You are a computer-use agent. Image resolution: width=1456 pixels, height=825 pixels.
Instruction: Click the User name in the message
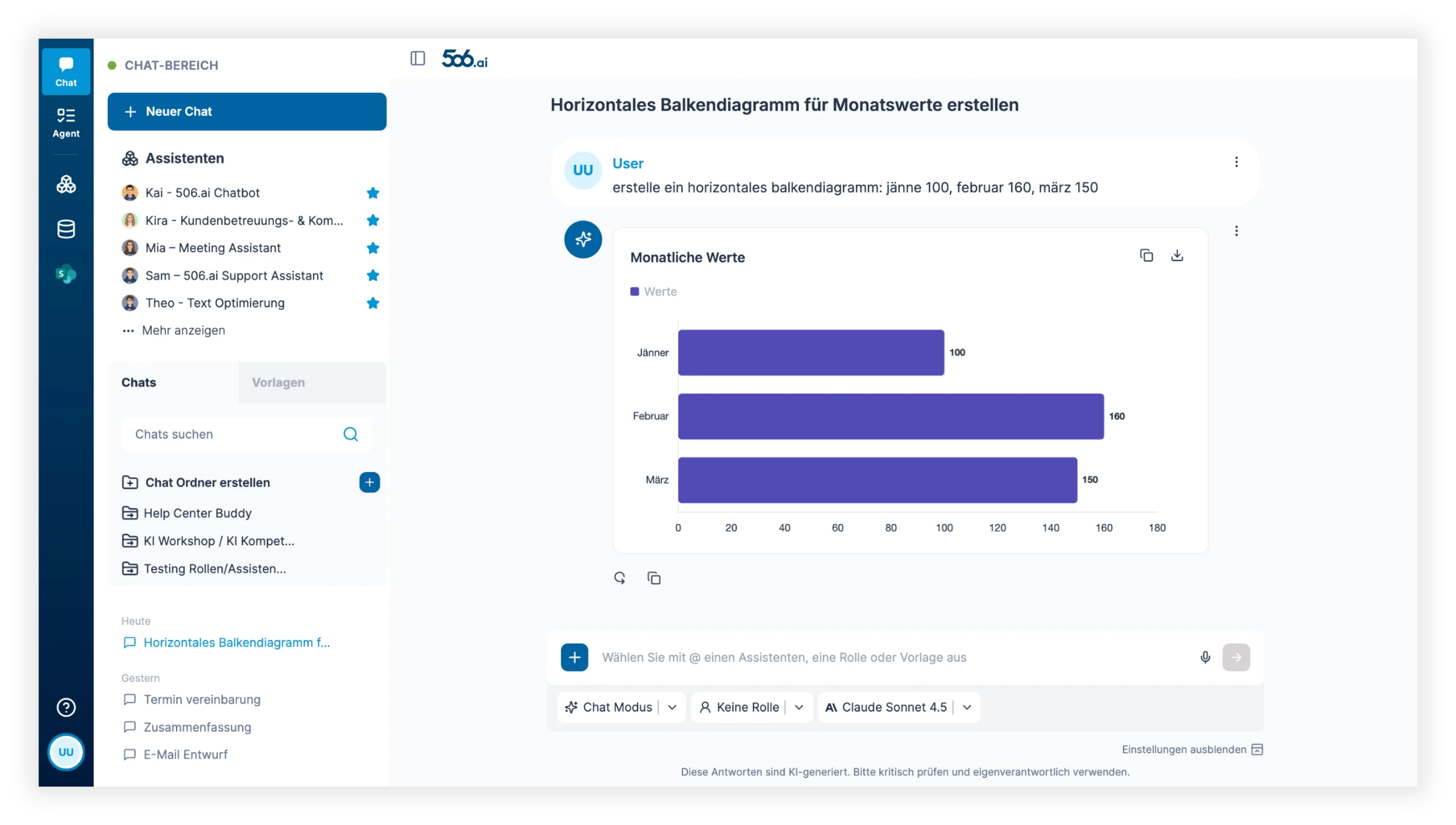tap(628, 164)
